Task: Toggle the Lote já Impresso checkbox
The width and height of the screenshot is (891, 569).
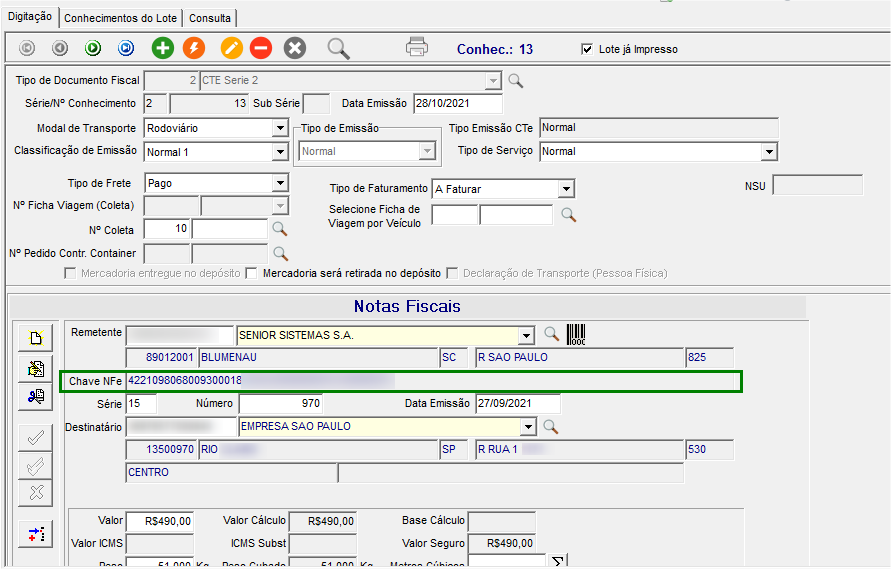Action: tap(587, 49)
